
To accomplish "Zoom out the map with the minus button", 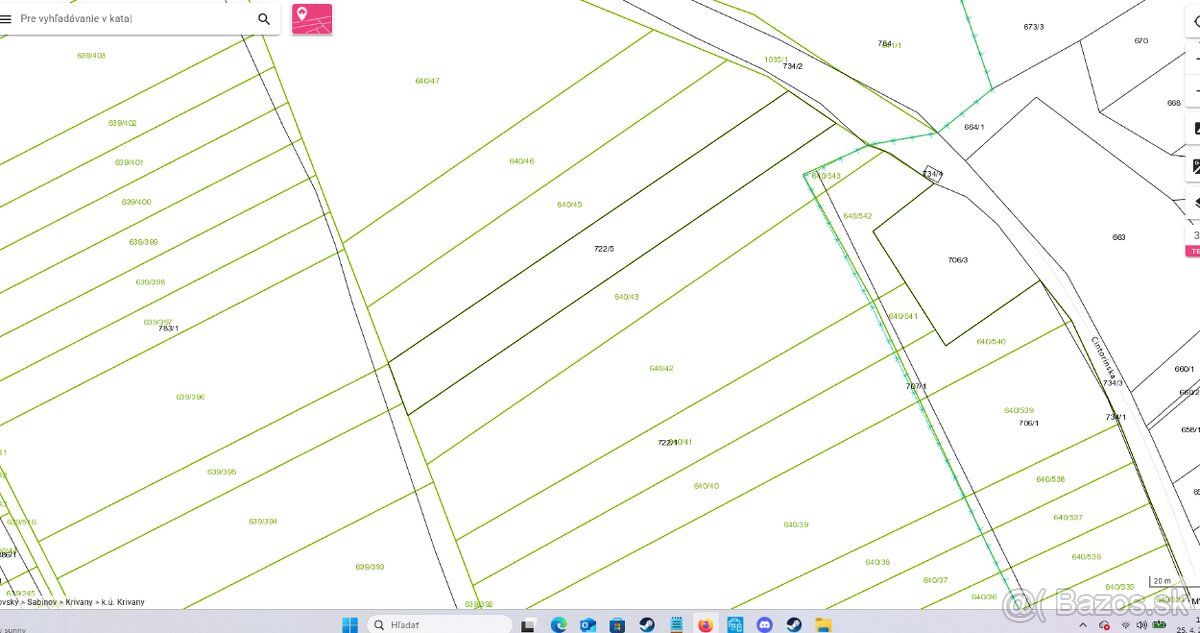I will click(x=1195, y=90).
